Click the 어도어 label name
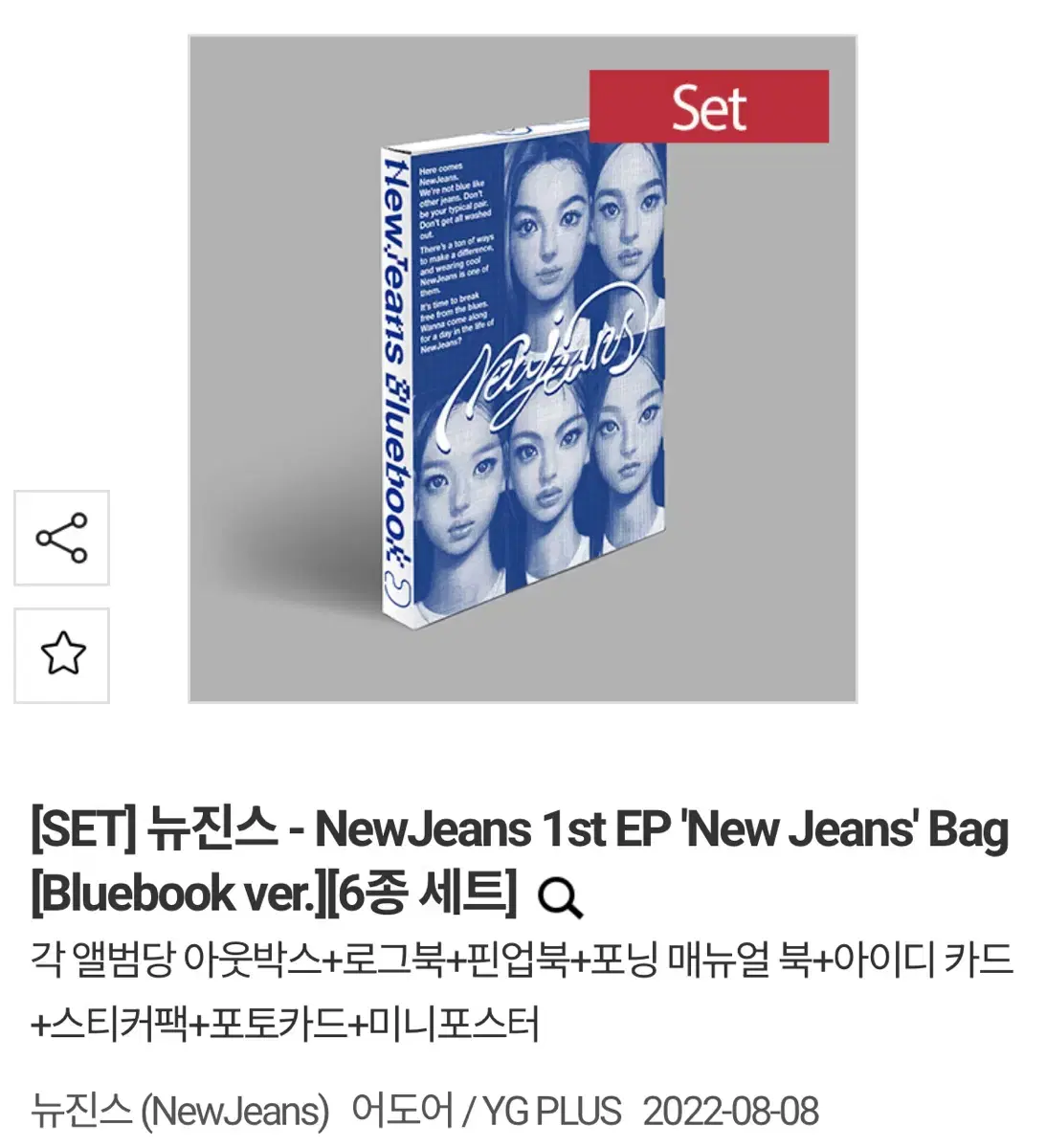 [x=402, y=1111]
